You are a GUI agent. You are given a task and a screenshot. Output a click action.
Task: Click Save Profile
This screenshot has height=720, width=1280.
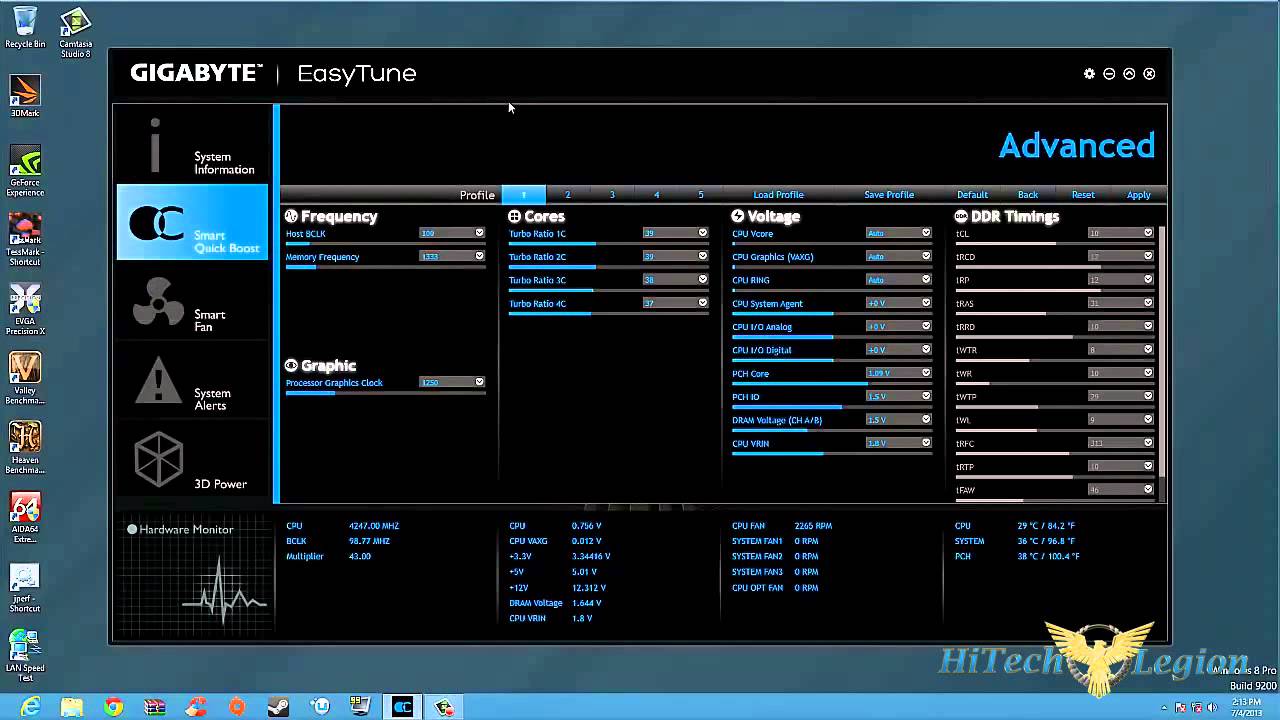(x=889, y=195)
